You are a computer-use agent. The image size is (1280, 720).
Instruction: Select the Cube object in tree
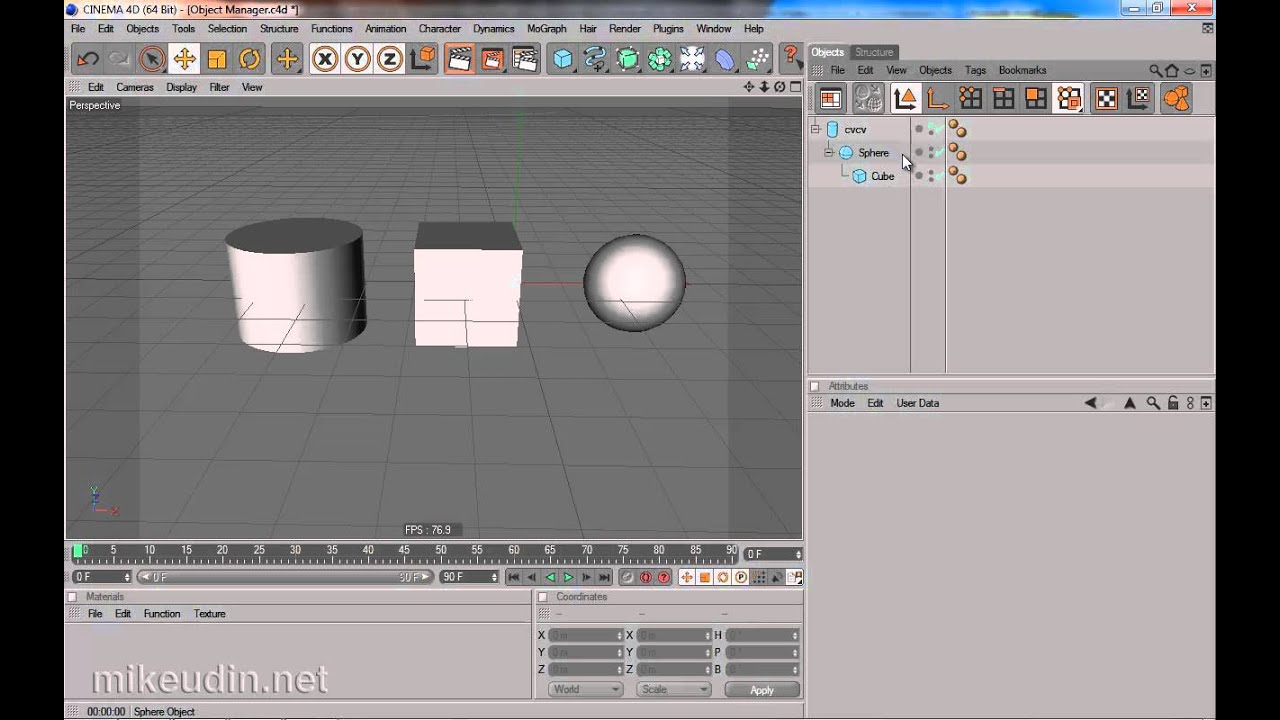tap(882, 176)
